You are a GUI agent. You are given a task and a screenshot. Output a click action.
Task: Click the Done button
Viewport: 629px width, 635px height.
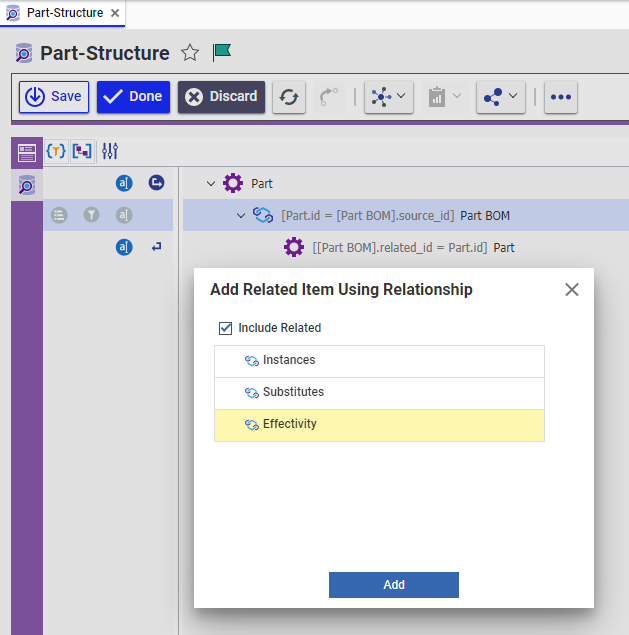[x=133, y=97]
